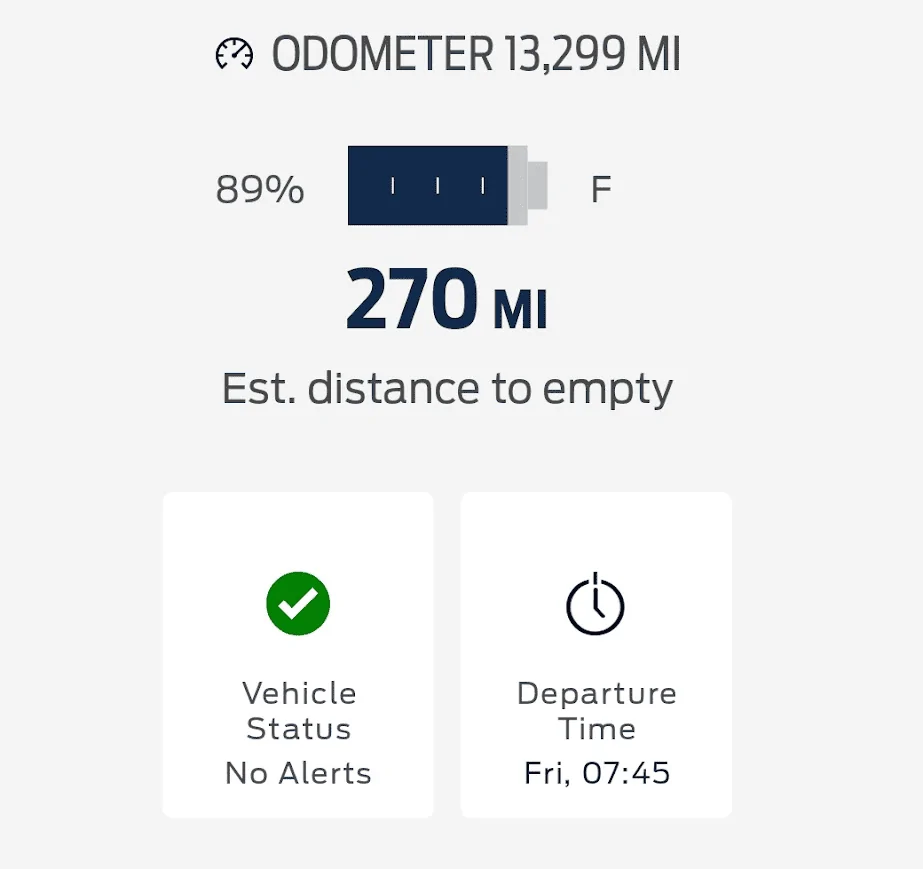923x869 pixels.
Task: Click the rightmost tick mark inside battery
Action: (483, 186)
